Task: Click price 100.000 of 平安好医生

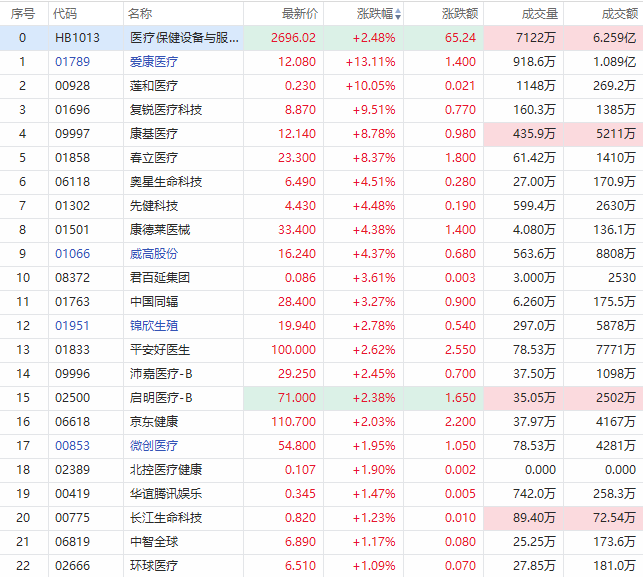Action: tap(293, 350)
